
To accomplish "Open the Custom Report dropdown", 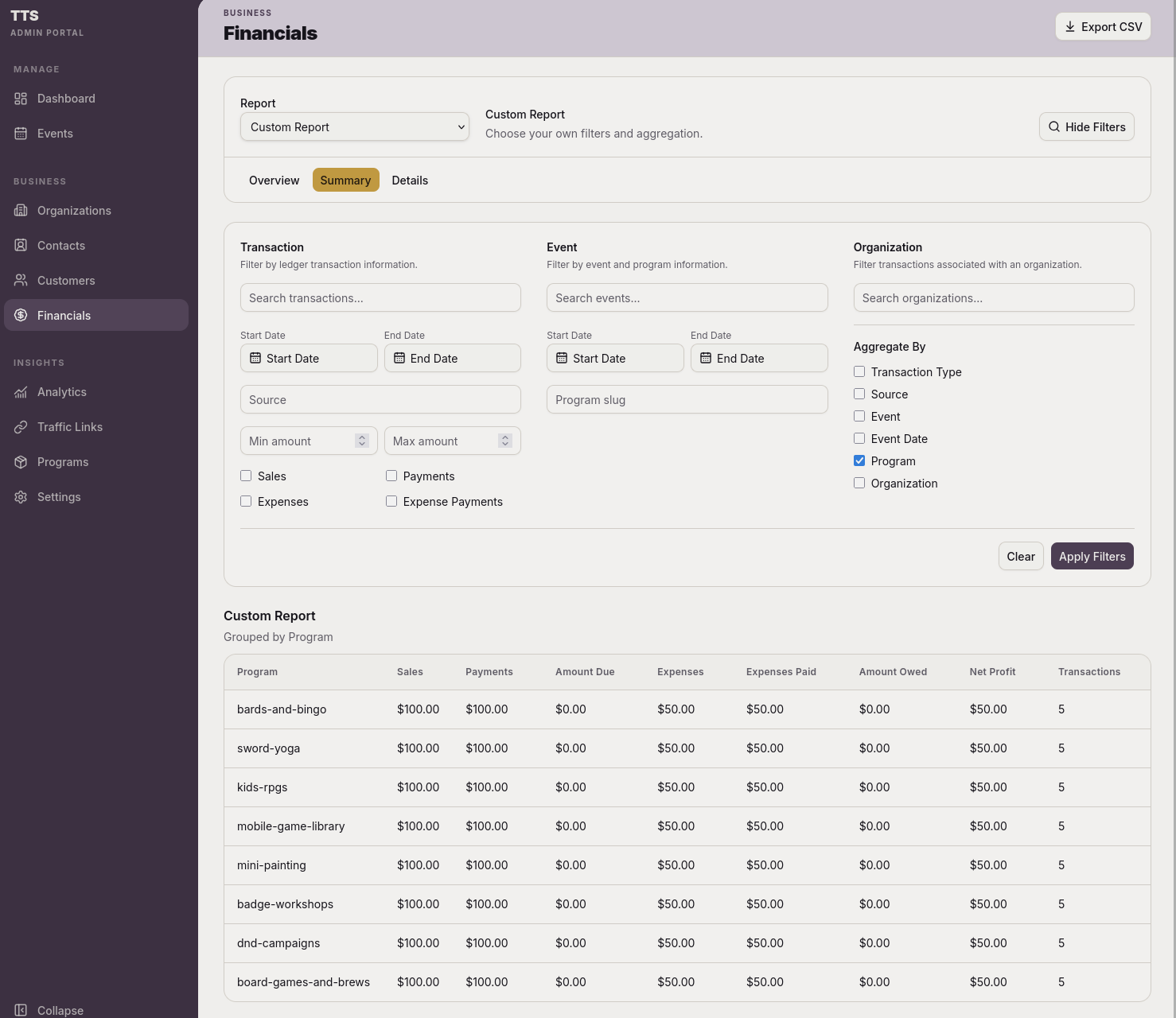I will [355, 126].
